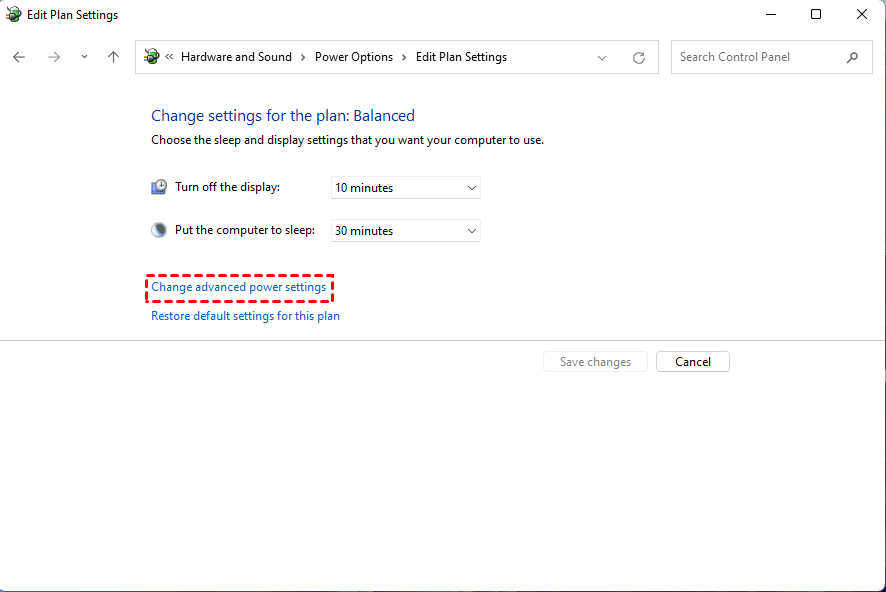The width and height of the screenshot is (886, 592).
Task: Open the Put computer to sleep dropdown
Action: 405,231
